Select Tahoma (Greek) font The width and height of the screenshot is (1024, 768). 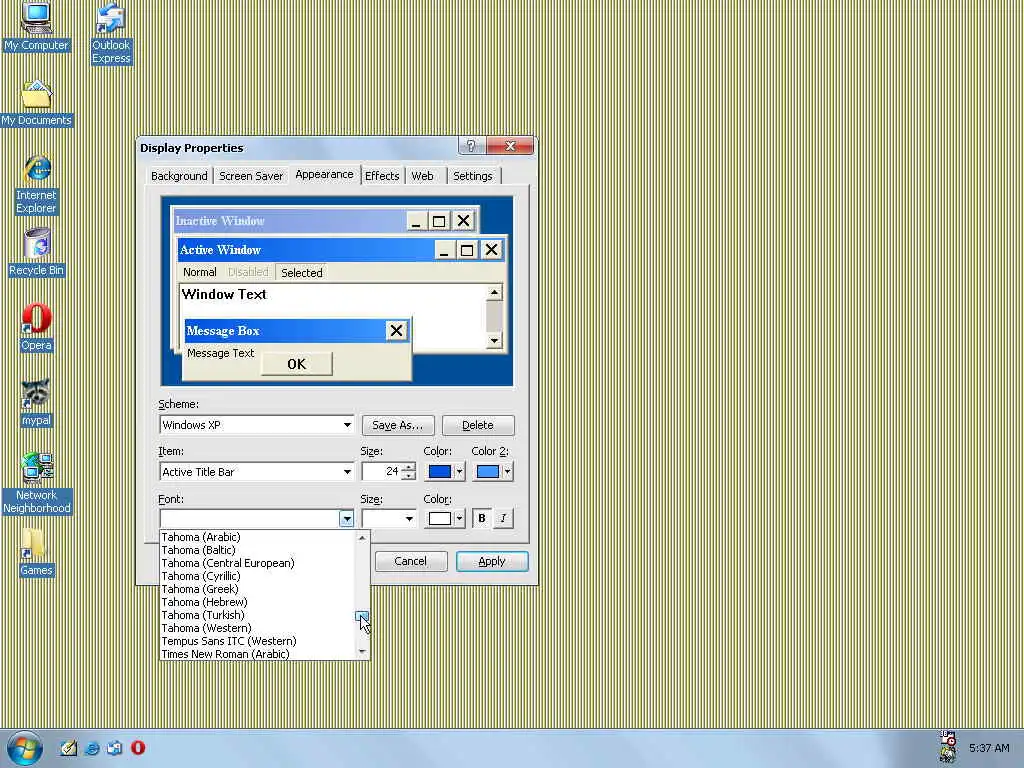(x=258, y=589)
